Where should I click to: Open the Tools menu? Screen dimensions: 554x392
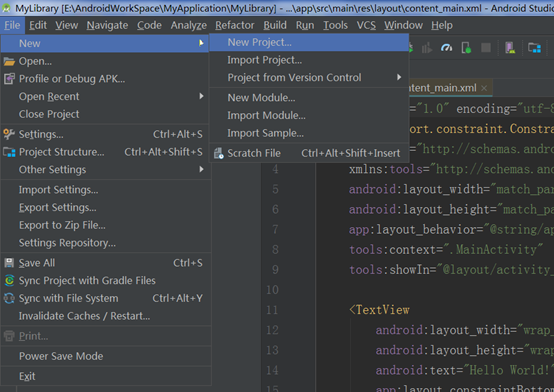335,25
